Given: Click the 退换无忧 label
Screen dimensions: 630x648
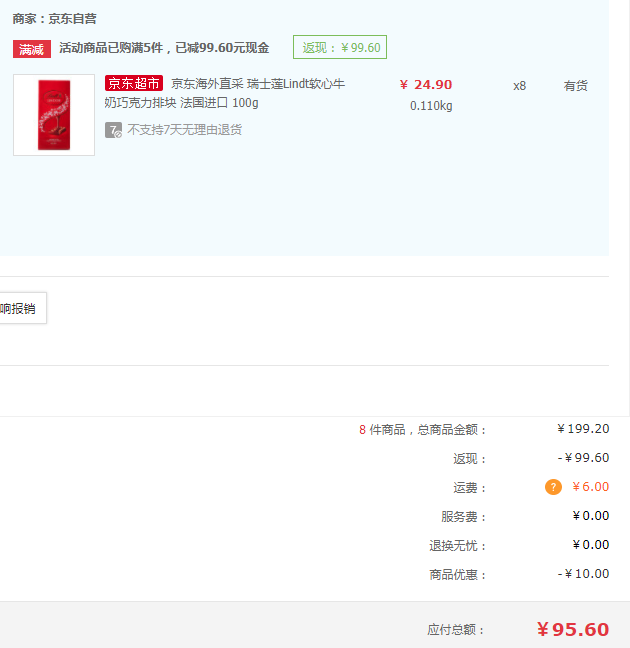Looking at the screenshot, I should 458,546.
